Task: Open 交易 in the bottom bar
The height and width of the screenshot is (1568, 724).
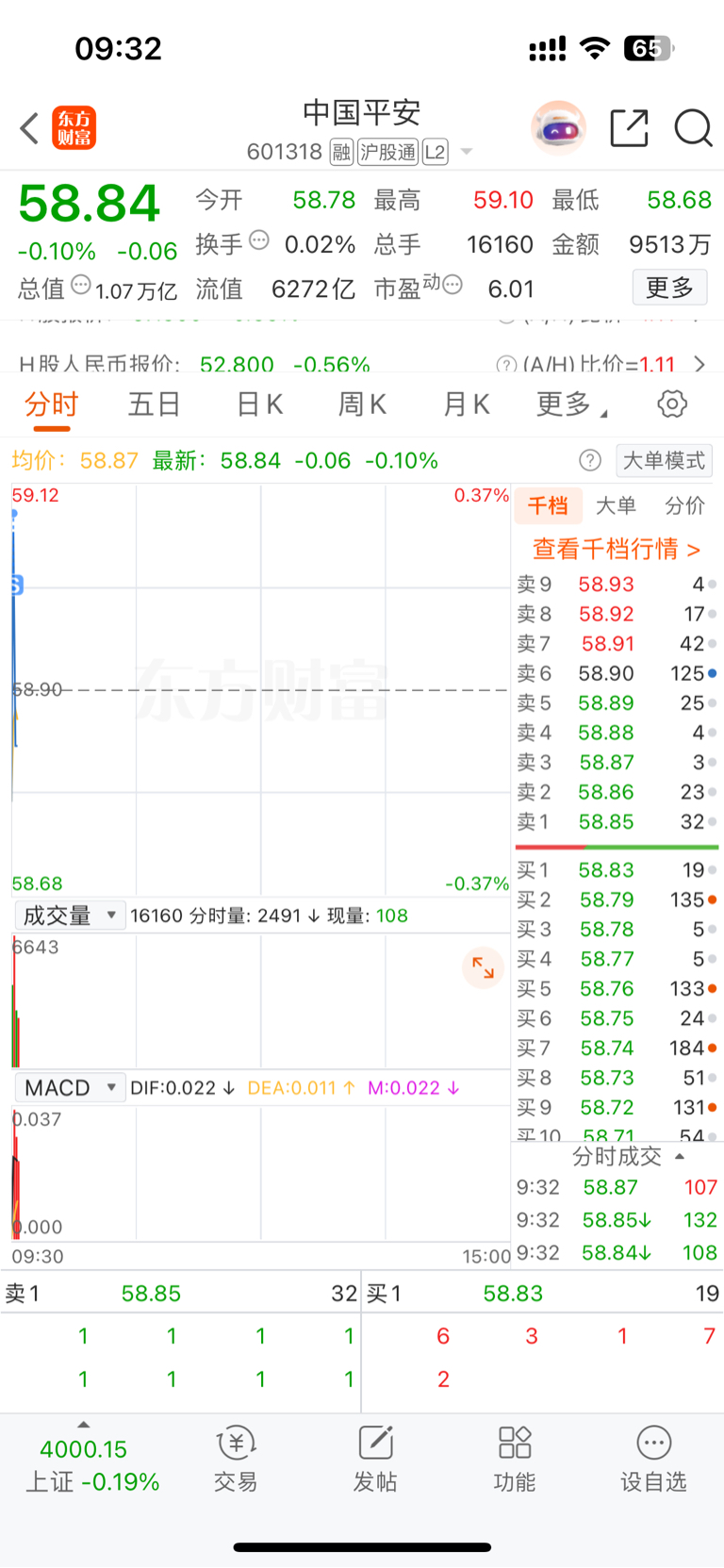Action: pos(236,1460)
